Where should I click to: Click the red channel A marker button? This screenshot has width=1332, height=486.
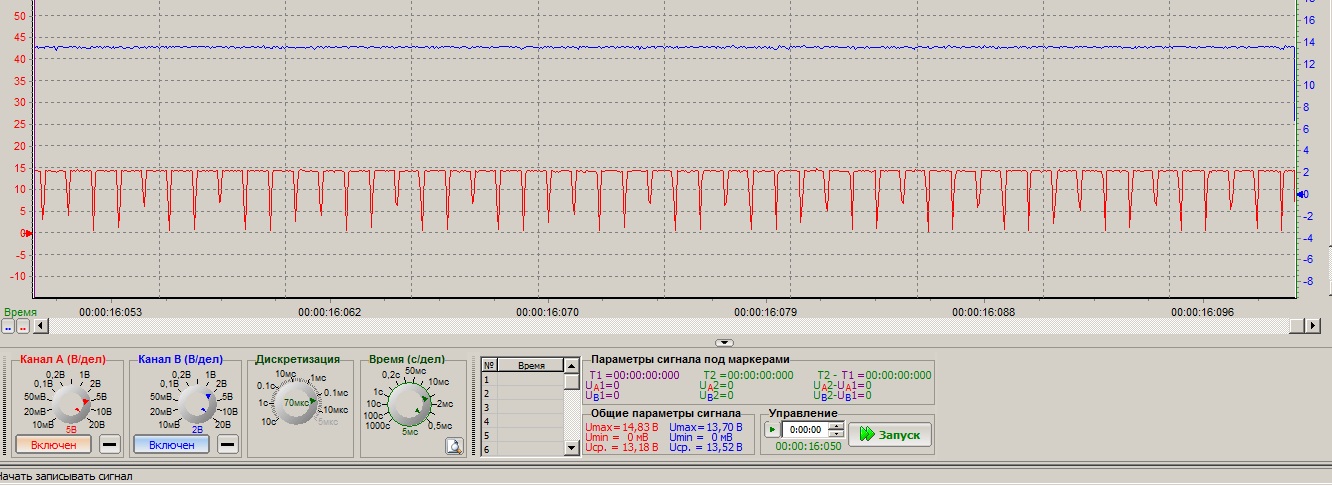[x=23, y=326]
